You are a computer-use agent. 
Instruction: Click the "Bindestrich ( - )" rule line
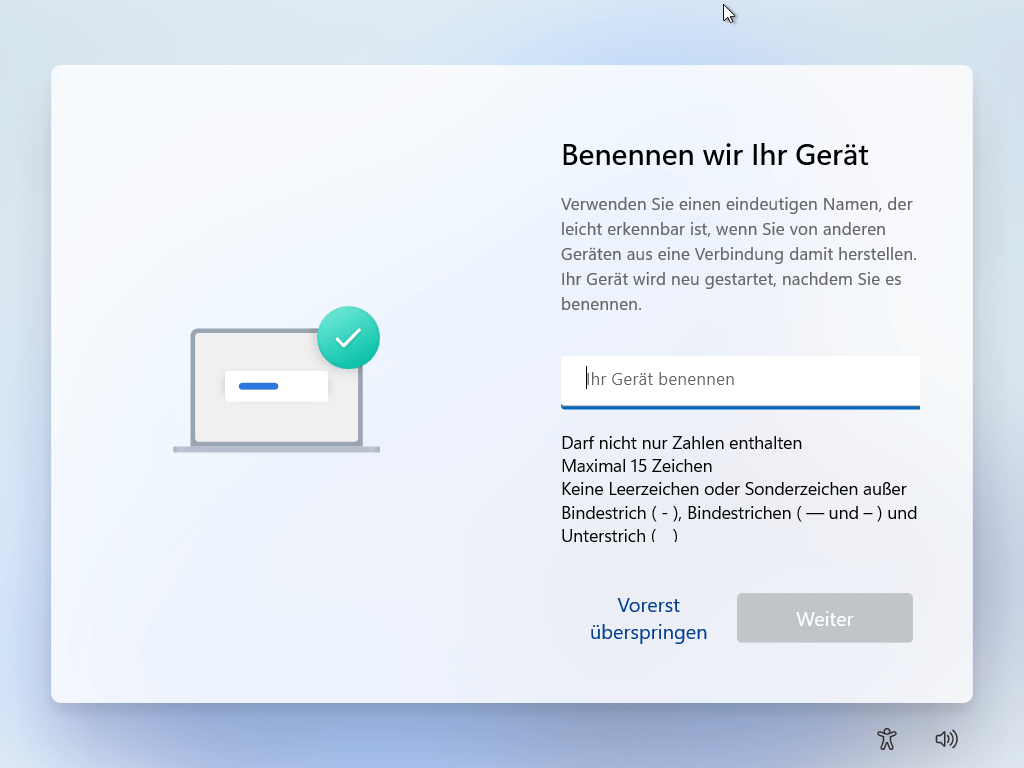click(738, 513)
